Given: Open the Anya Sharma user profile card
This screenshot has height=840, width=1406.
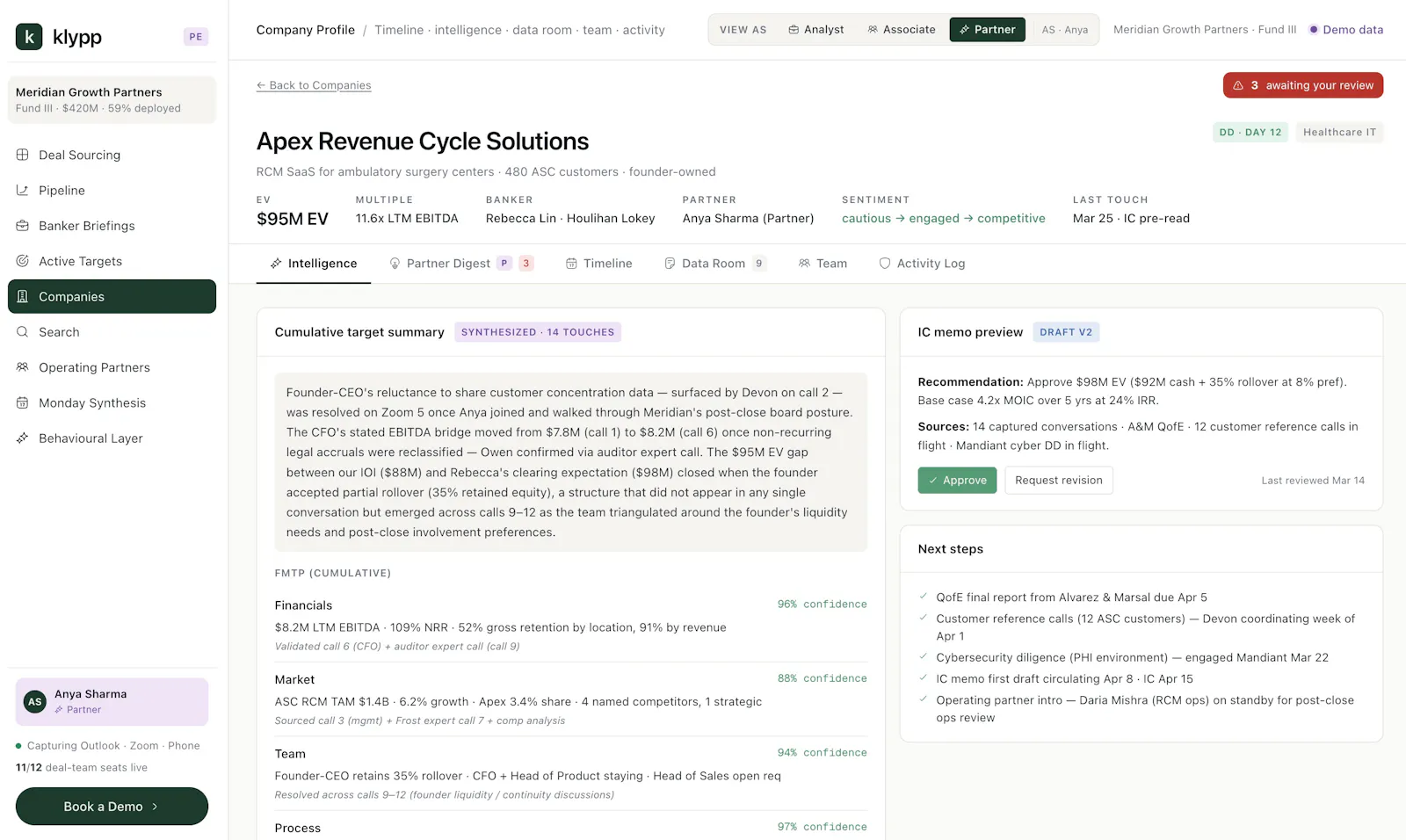Looking at the screenshot, I should click(x=112, y=701).
